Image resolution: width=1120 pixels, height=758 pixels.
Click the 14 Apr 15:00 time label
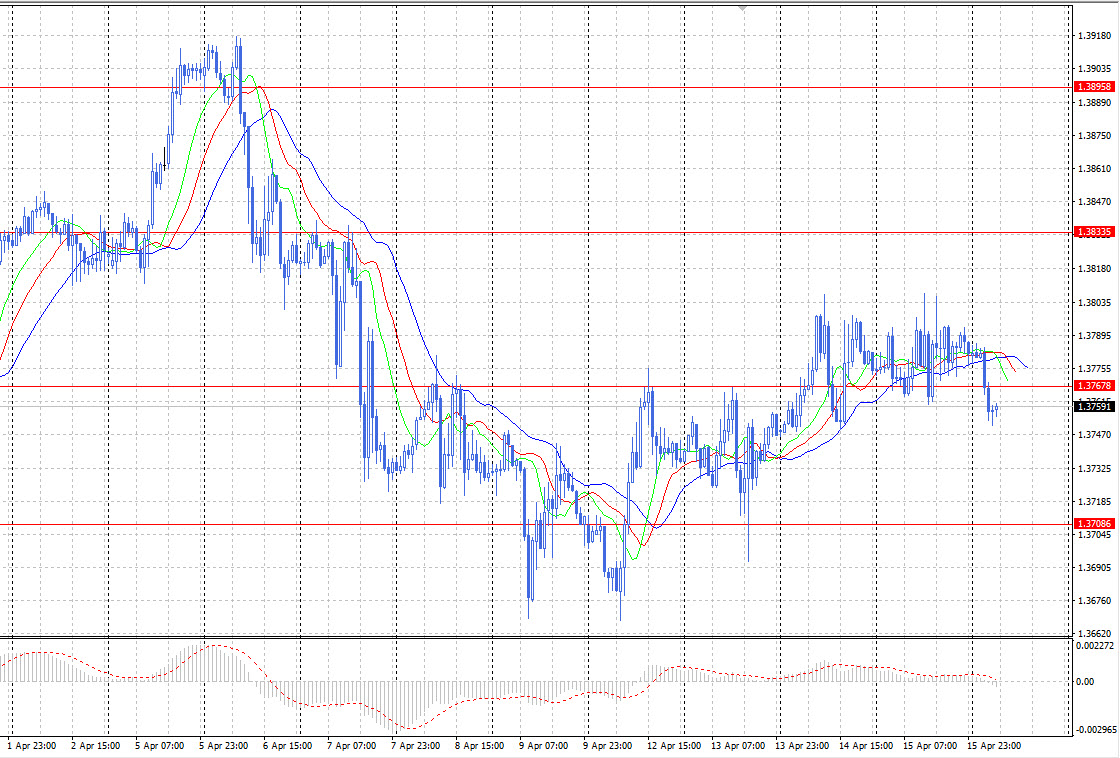tap(865, 746)
